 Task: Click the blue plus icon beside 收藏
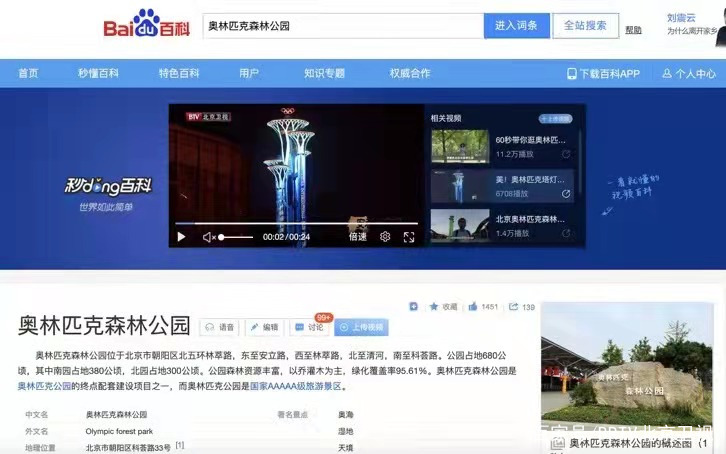[x=413, y=306]
